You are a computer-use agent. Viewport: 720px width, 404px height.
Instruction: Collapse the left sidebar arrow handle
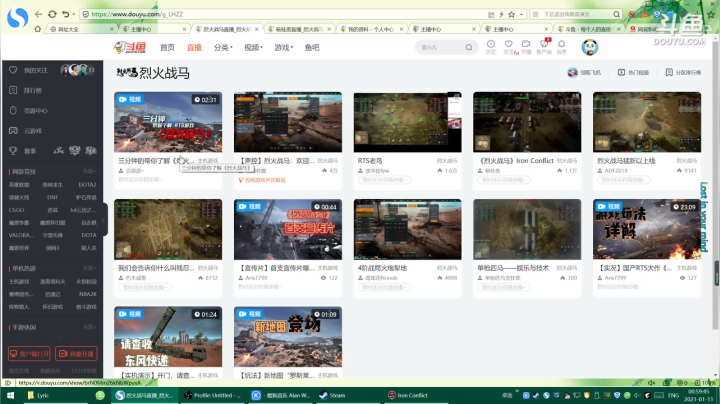(x=104, y=219)
